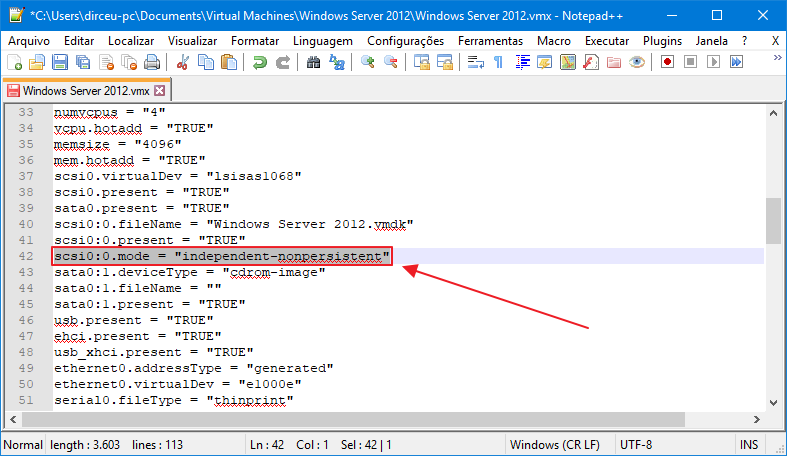Viewport: 787px width, 456px height.
Task: Open the Macro menu
Action: pyautogui.click(x=554, y=41)
